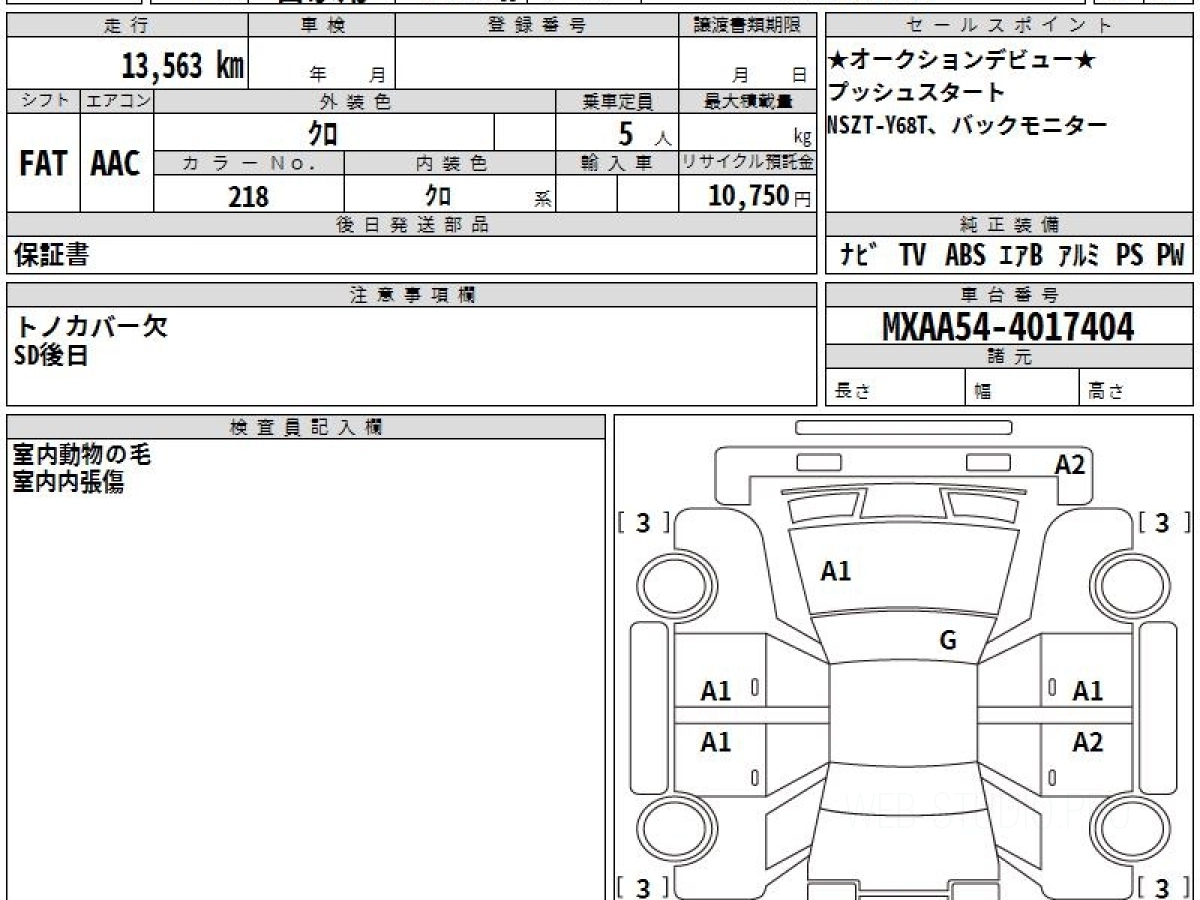The height and width of the screenshot is (900, 1200).
Task: Click the color number "218"
Action: [248, 196]
